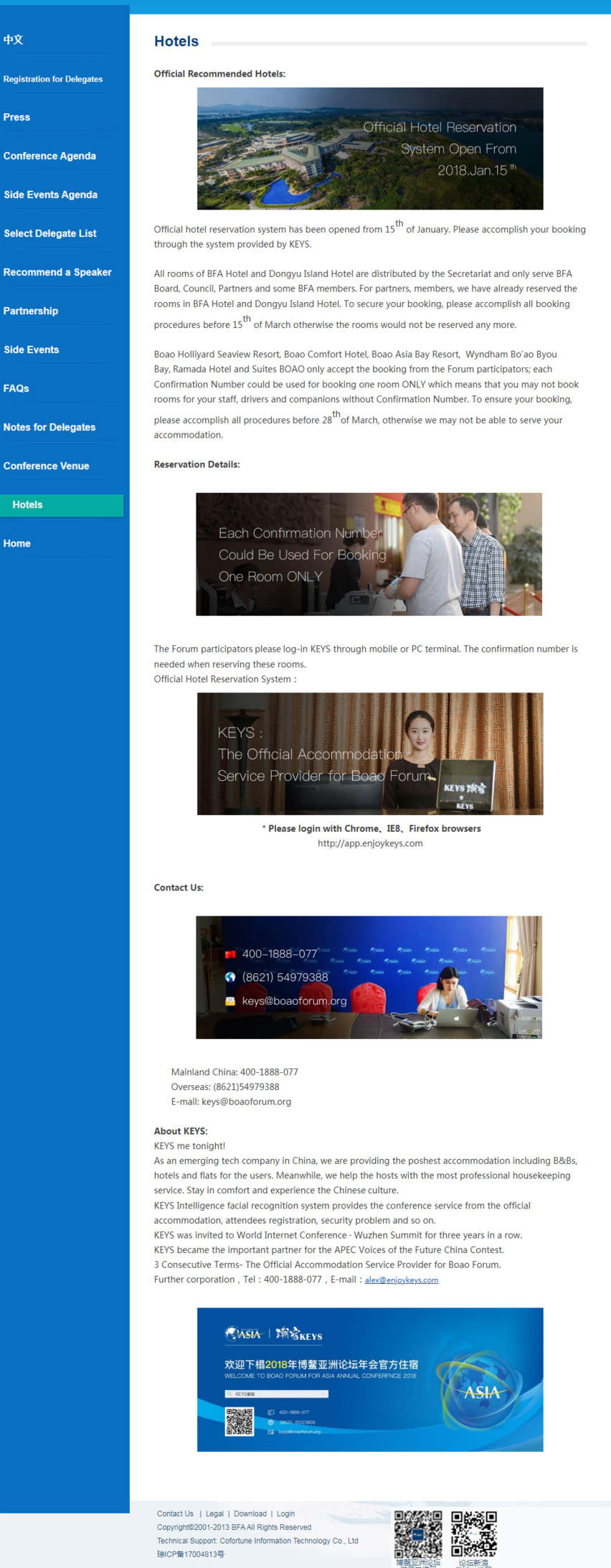The height and width of the screenshot is (1568, 611).
Task: Open Registration for Delegates page
Action: click(53, 79)
